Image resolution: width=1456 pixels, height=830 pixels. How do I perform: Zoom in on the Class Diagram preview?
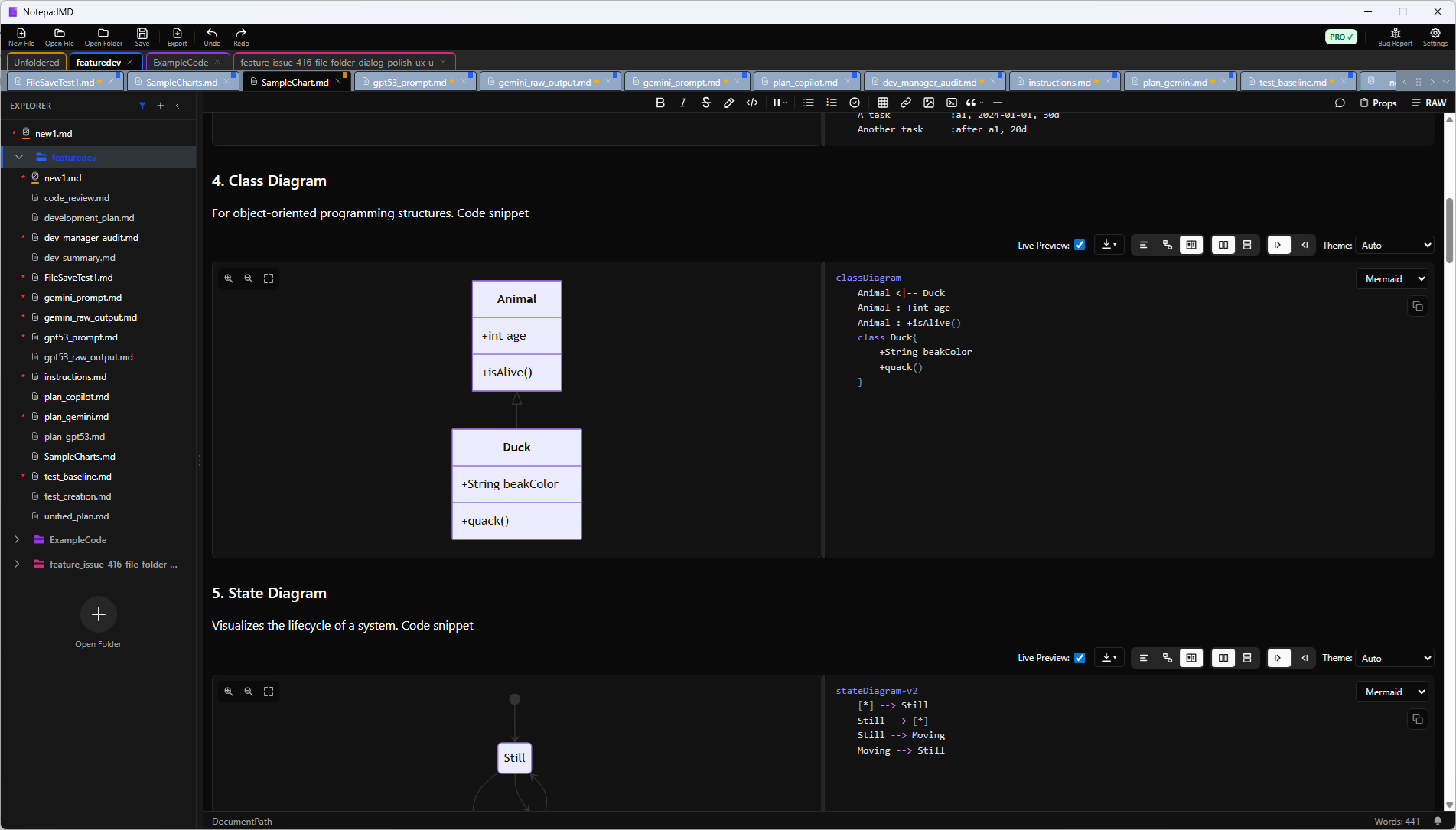(x=229, y=278)
